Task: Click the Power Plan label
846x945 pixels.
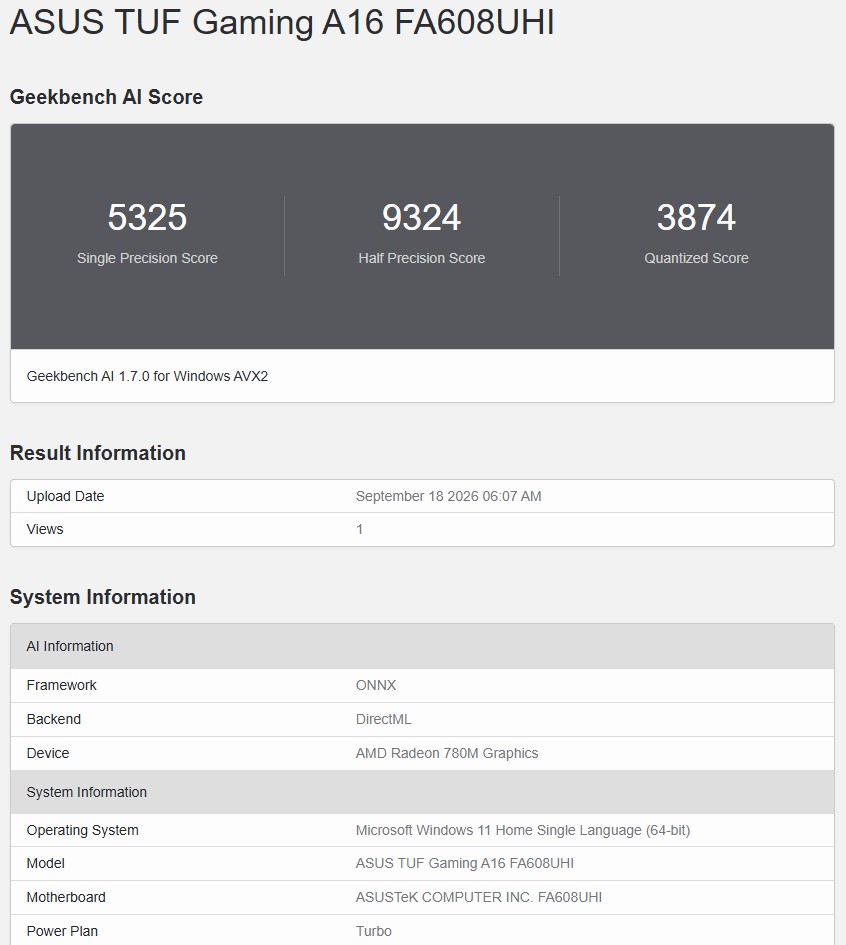Action: click(x=62, y=931)
